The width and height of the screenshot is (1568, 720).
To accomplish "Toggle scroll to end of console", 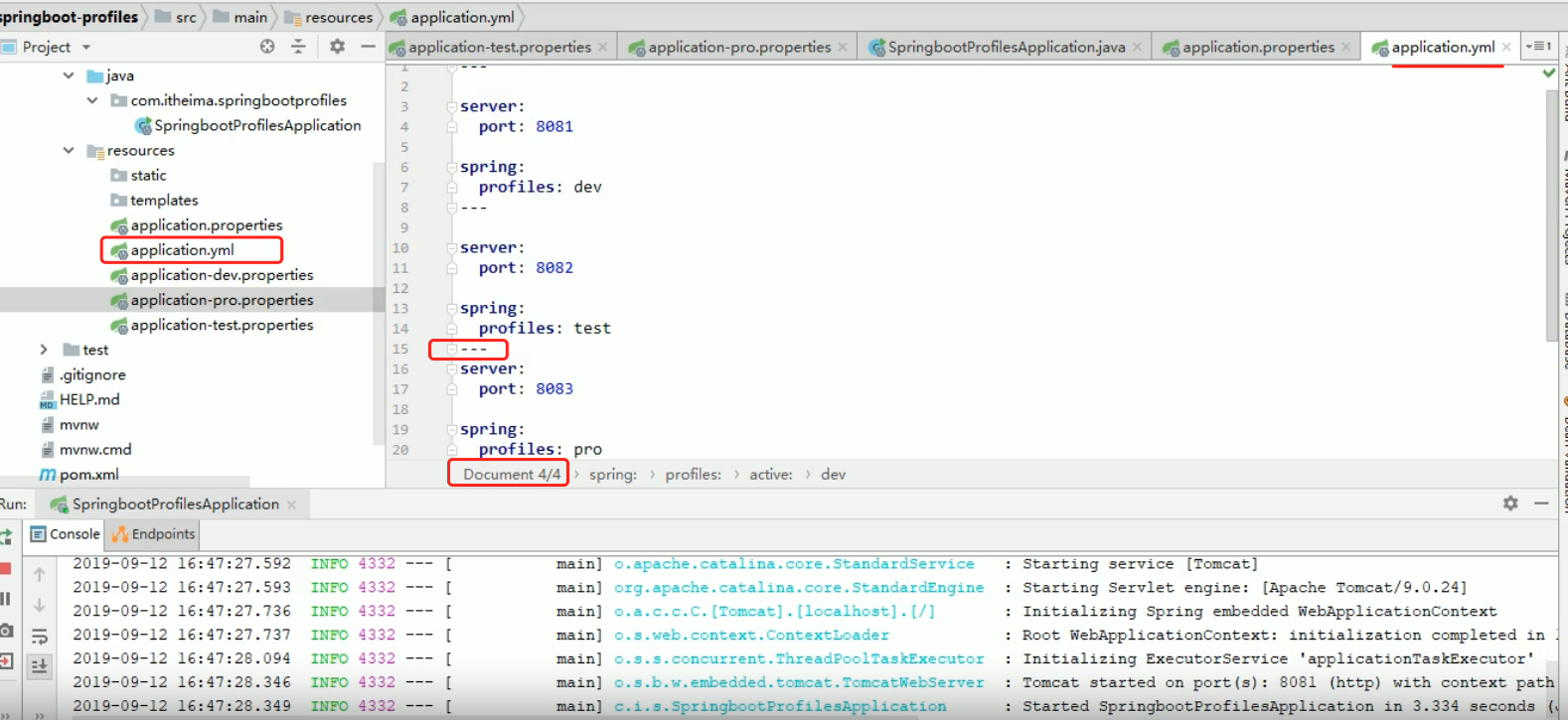I will (40, 666).
